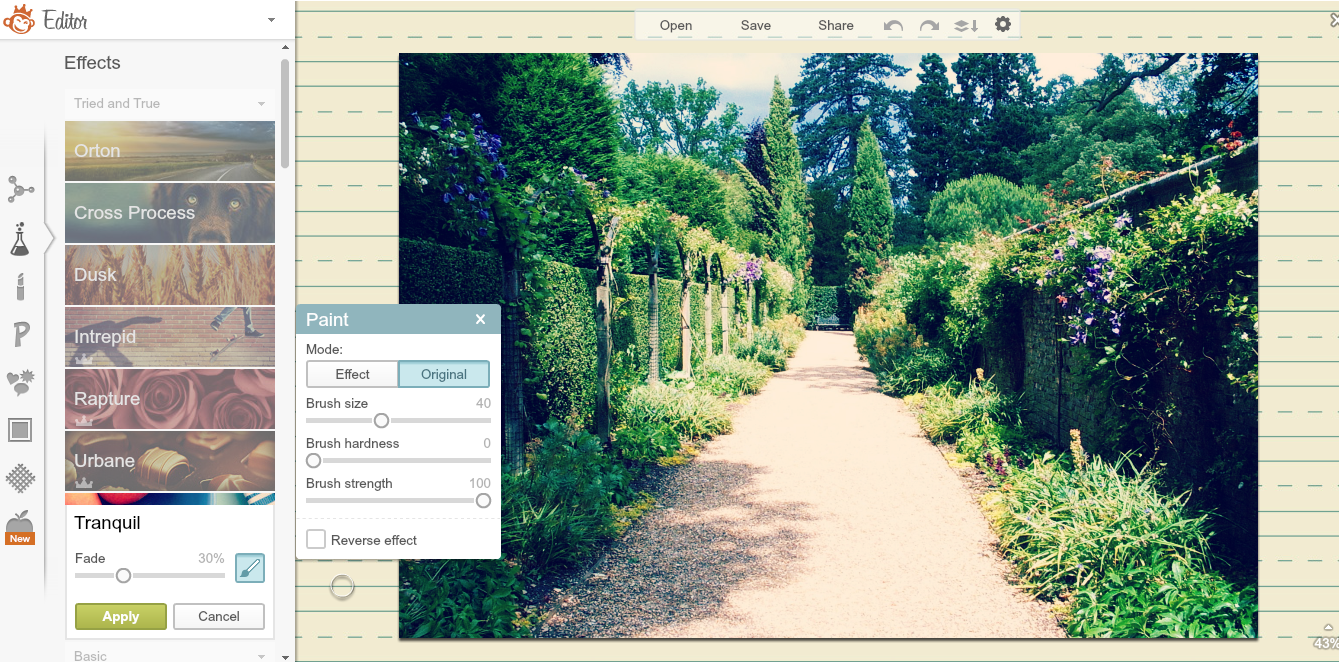The height and width of the screenshot is (662, 1339).
Task: Open the Themes apple icon marked New
Action: pos(21,524)
